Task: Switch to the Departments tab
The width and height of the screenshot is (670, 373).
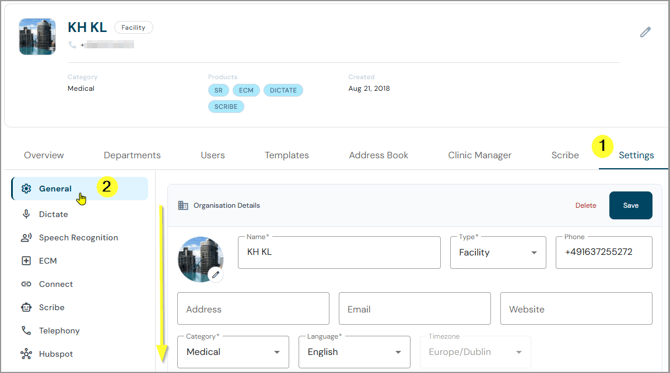Action: 132,155
